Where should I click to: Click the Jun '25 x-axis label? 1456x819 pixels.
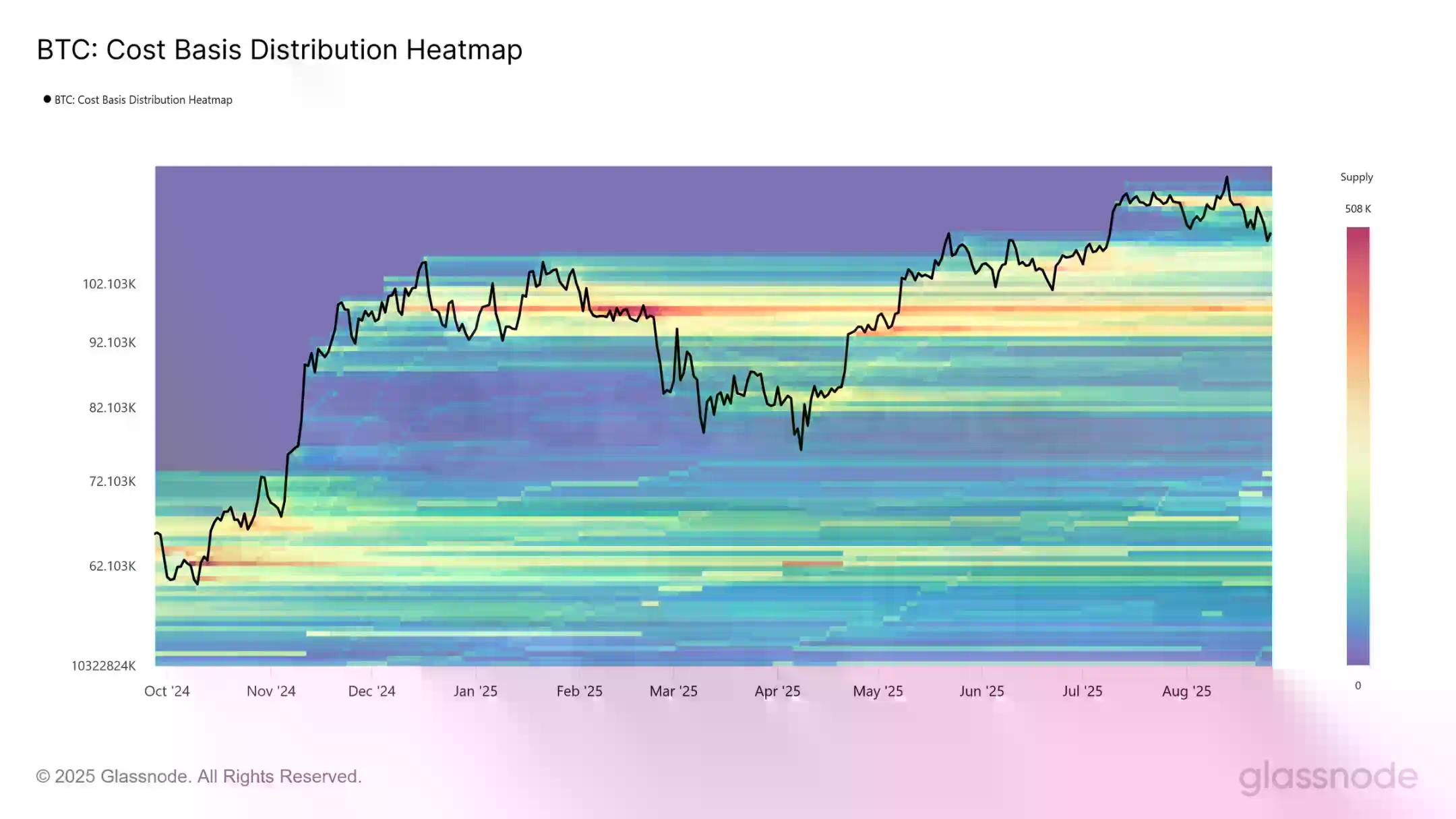point(981,691)
